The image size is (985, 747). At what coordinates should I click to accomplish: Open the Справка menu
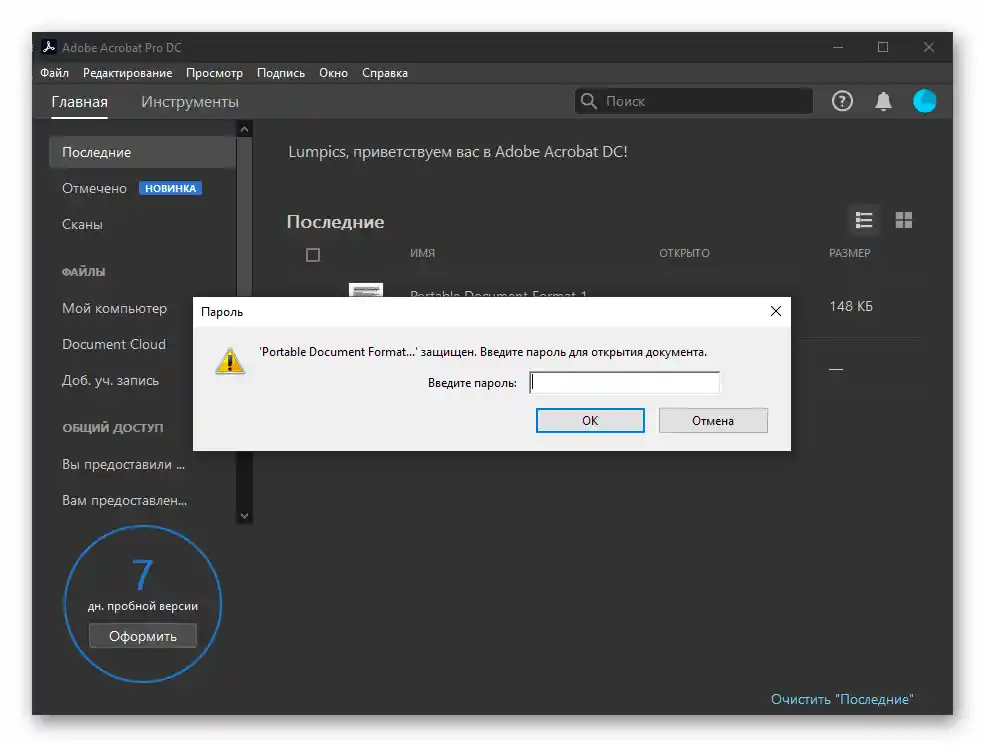[x=385, y=73]
